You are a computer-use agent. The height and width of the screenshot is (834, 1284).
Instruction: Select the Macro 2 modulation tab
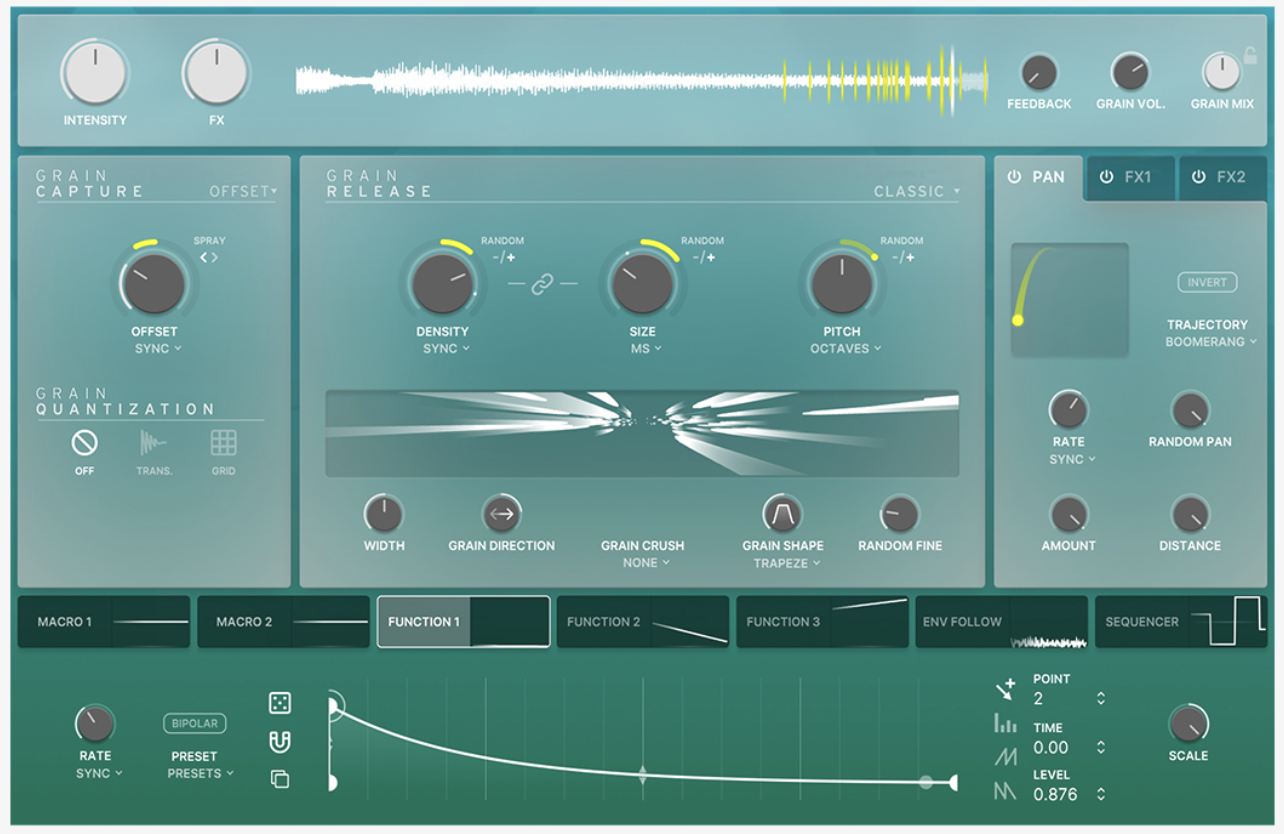coord(283,622)
